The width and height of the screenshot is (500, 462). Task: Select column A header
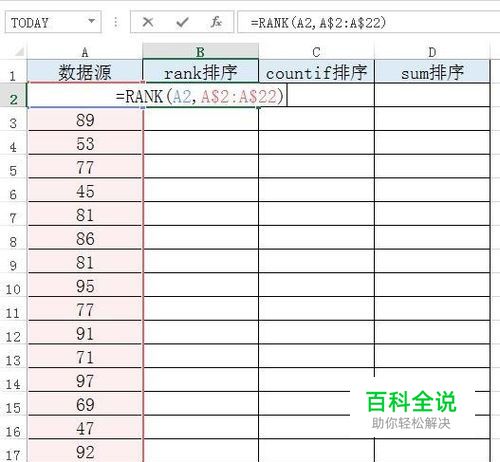[85, 52]
